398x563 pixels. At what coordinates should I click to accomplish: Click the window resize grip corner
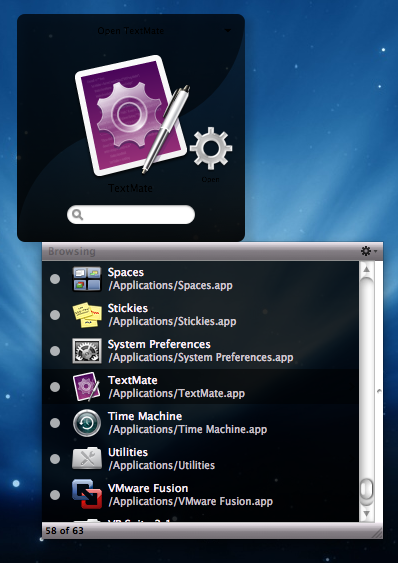(376, 533)
